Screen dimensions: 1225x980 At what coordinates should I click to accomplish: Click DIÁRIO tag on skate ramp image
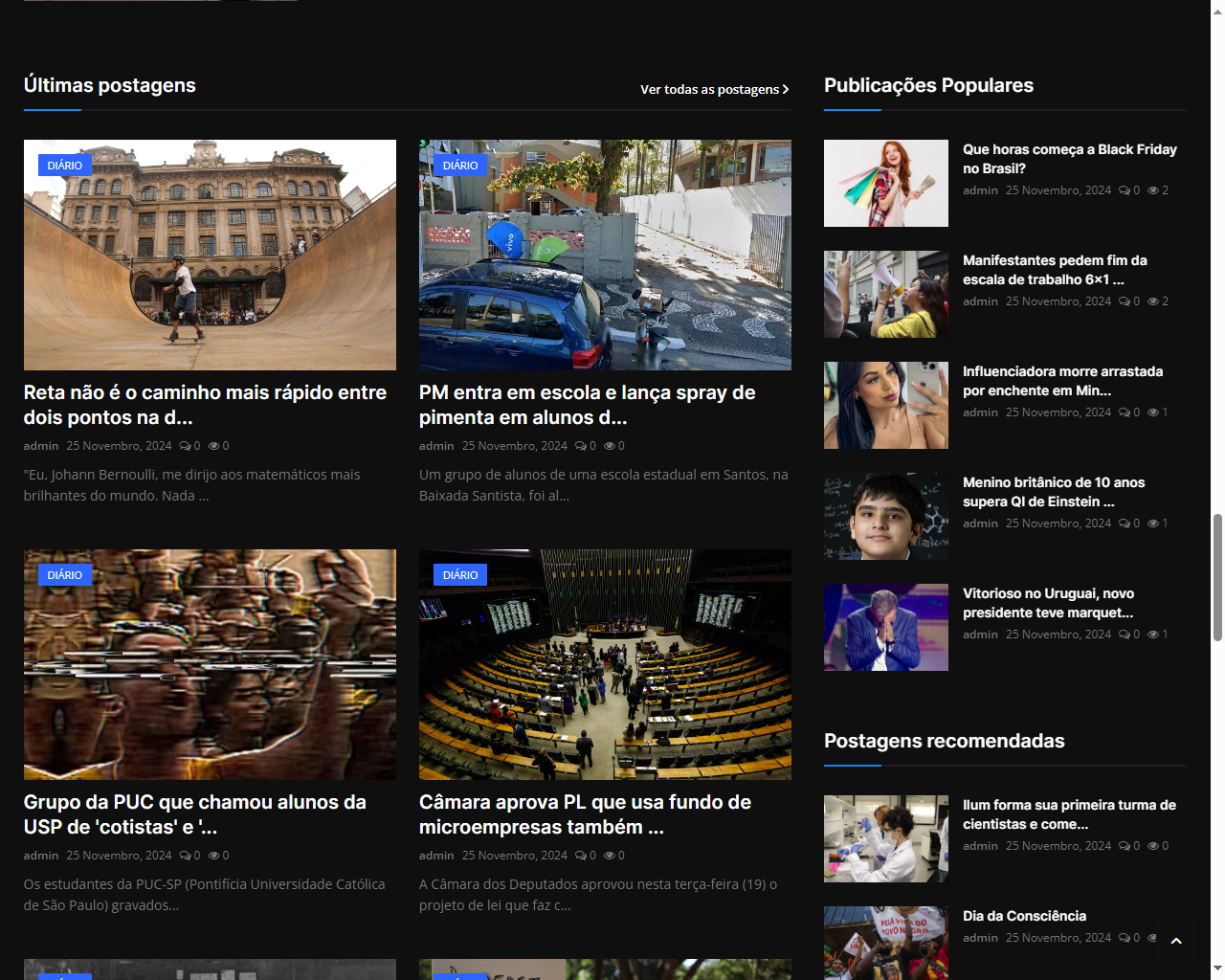click(65, 166)
